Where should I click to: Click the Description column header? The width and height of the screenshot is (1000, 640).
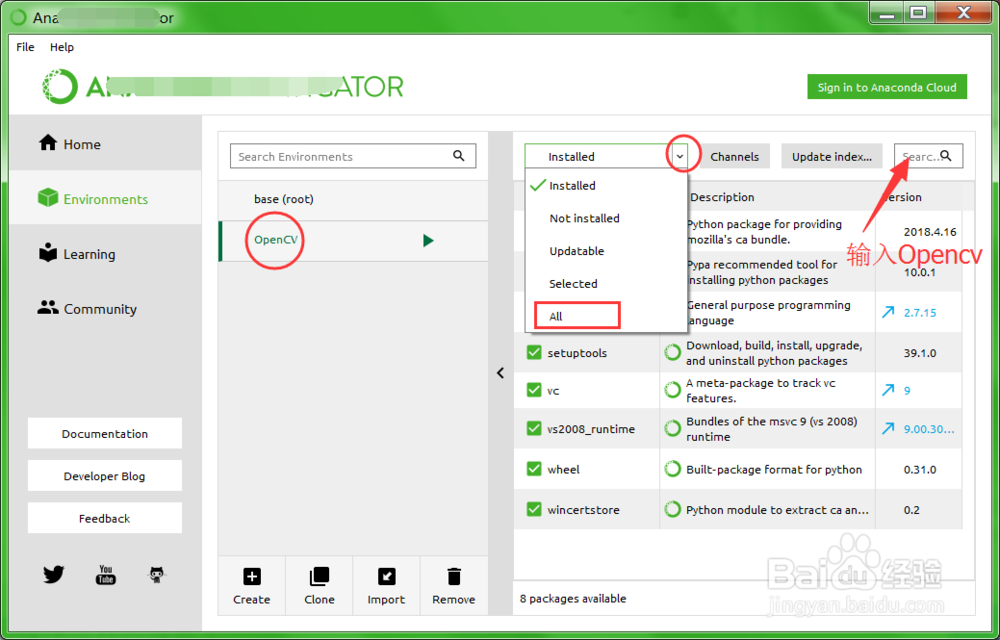(723, 198)
